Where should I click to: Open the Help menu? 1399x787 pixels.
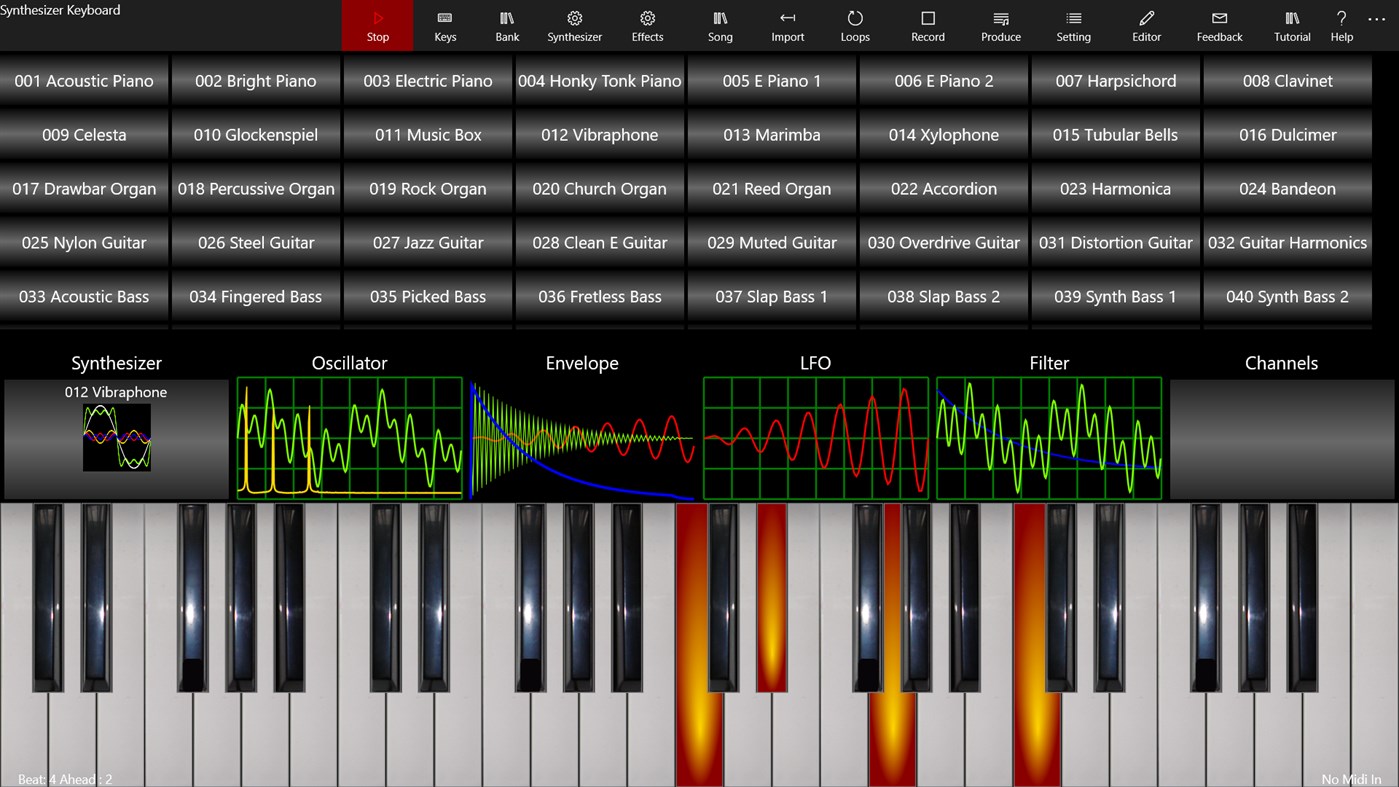[x=1341, y=25]
